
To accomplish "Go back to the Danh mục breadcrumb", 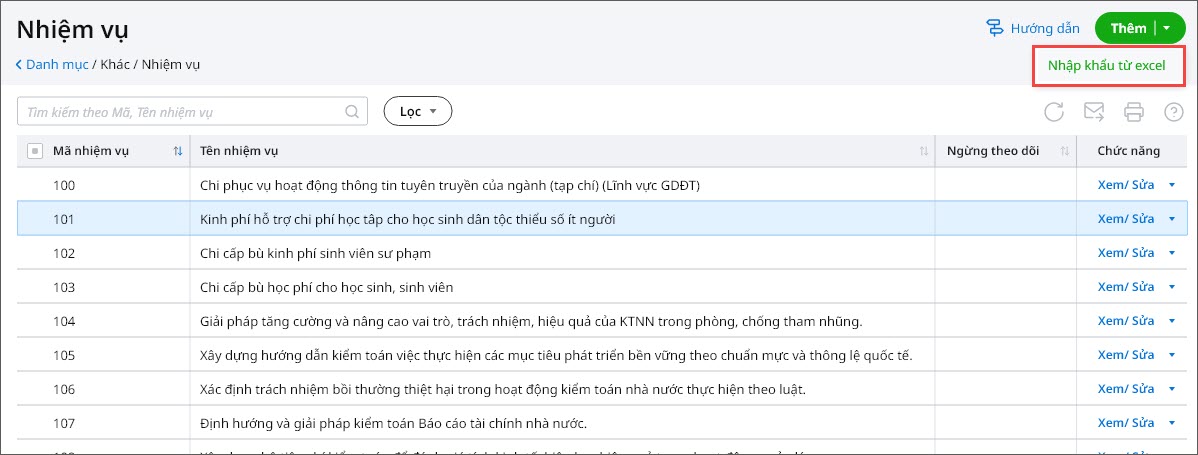I will 52,64.
